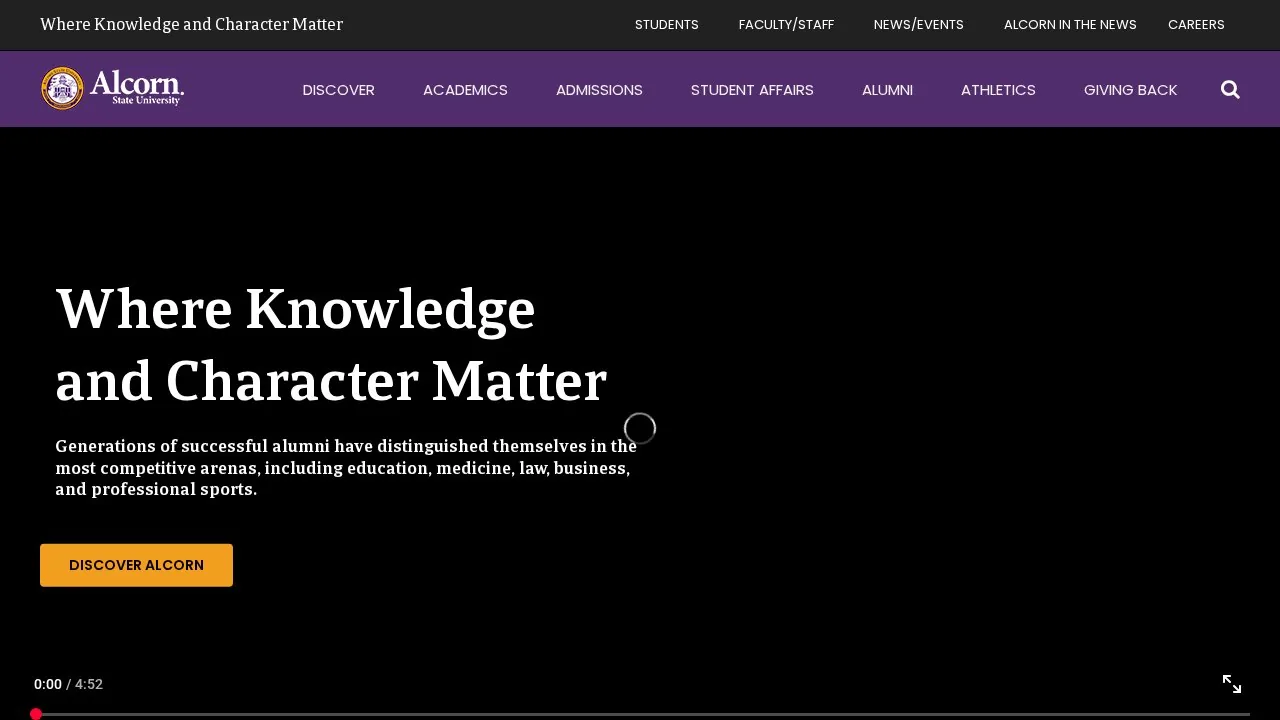Seek along the video progress bar
The width and height of the screenshot is (1280, 720).
click(640, 714)
